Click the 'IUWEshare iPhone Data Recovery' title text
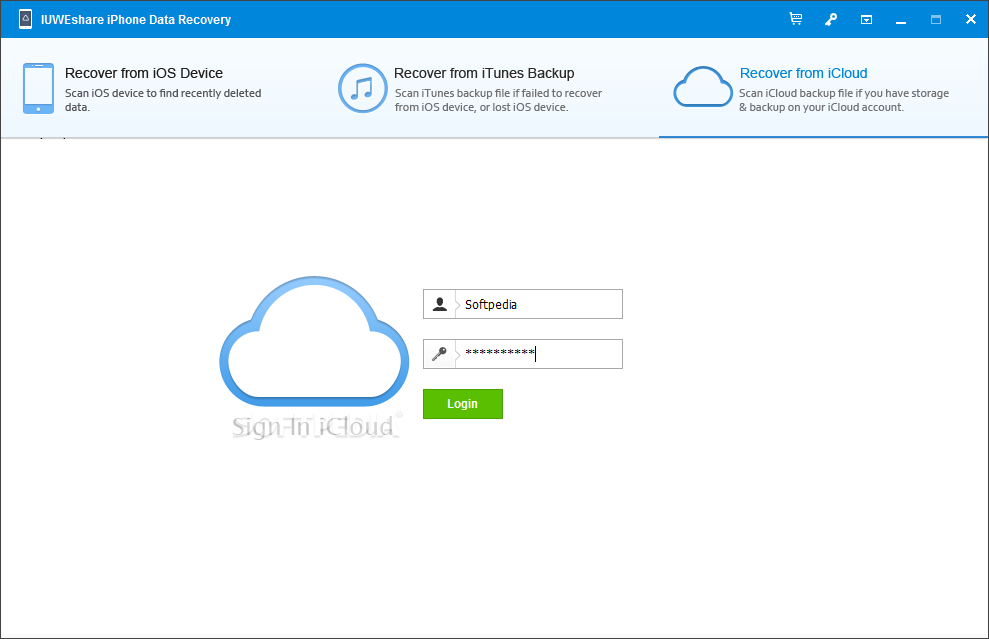The width and height of the screenshot is (989, 639). pyautogui.click(x=136, y=20)
